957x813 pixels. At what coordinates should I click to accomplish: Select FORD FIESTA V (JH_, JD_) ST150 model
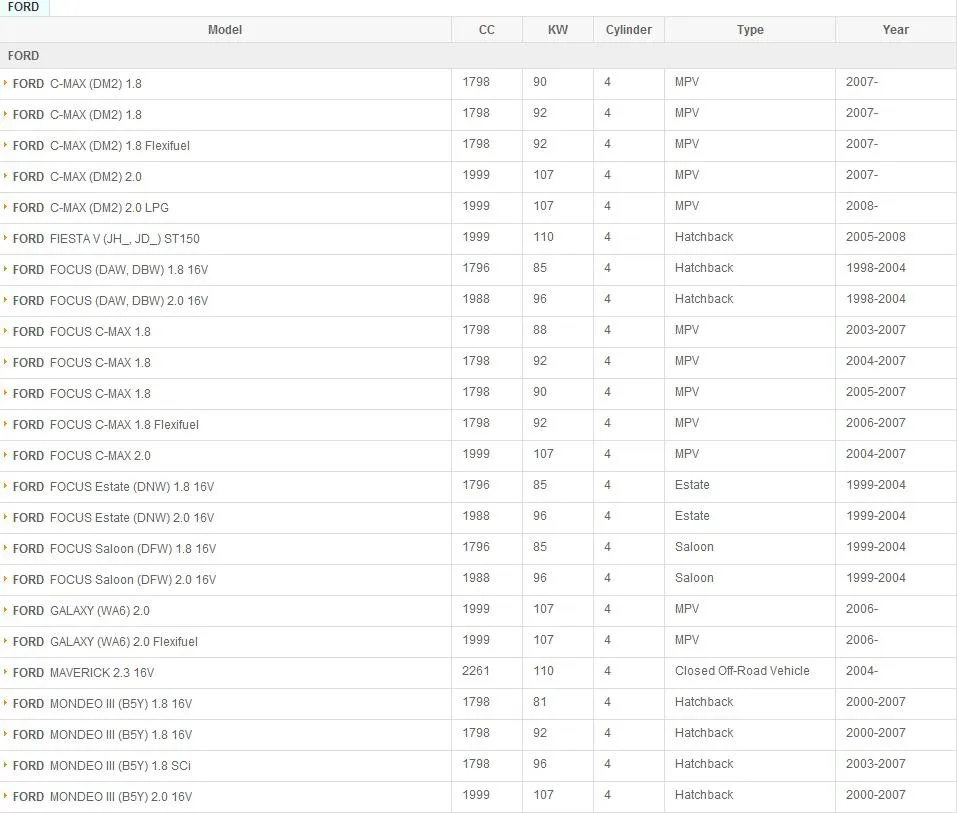(106, 239)
